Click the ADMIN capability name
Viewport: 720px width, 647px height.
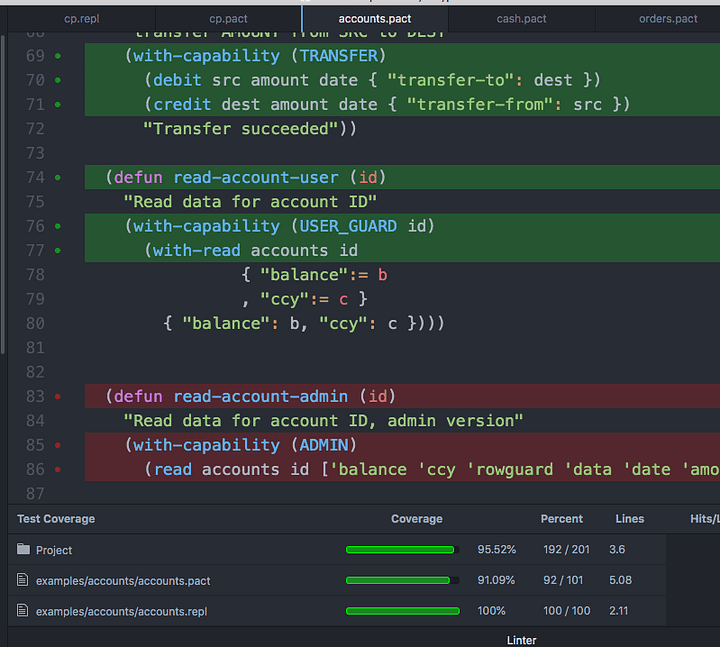pos(324,445)
